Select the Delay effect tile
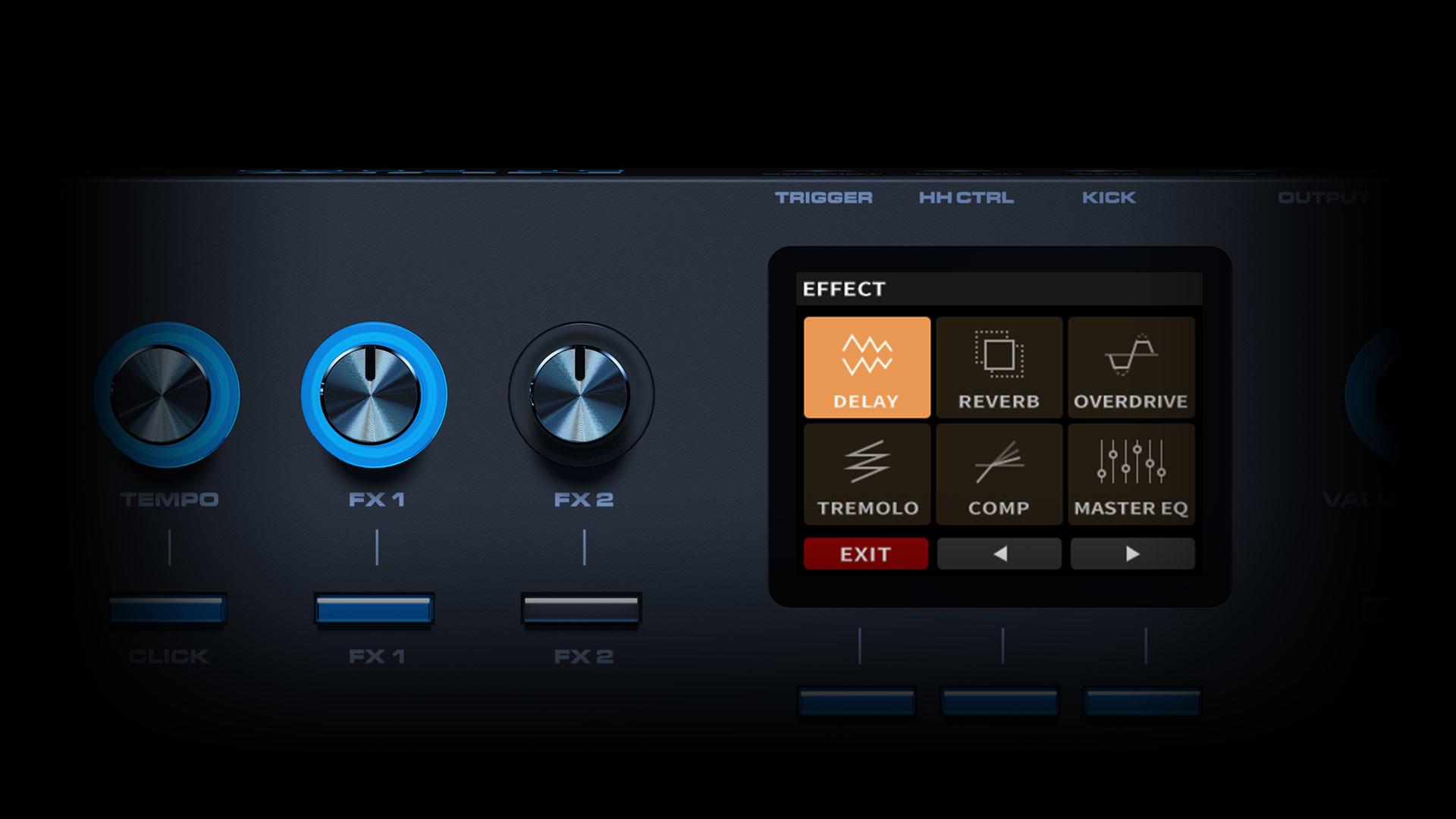 pos(867,367)
